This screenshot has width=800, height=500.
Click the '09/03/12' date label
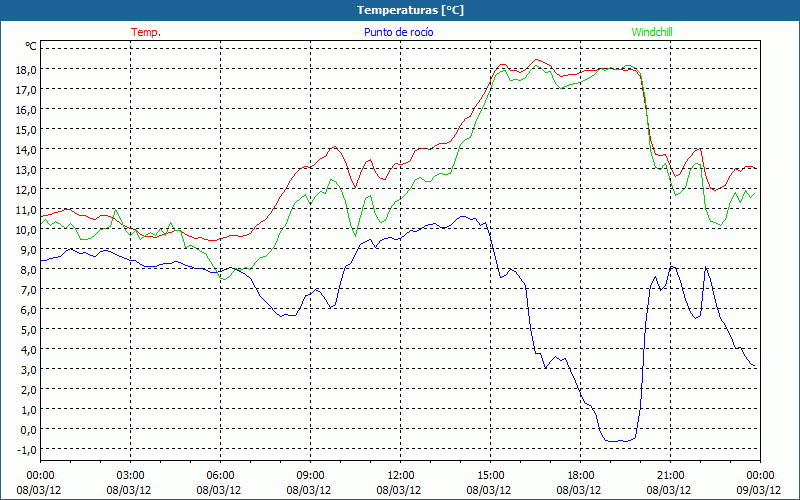(760, 490)
